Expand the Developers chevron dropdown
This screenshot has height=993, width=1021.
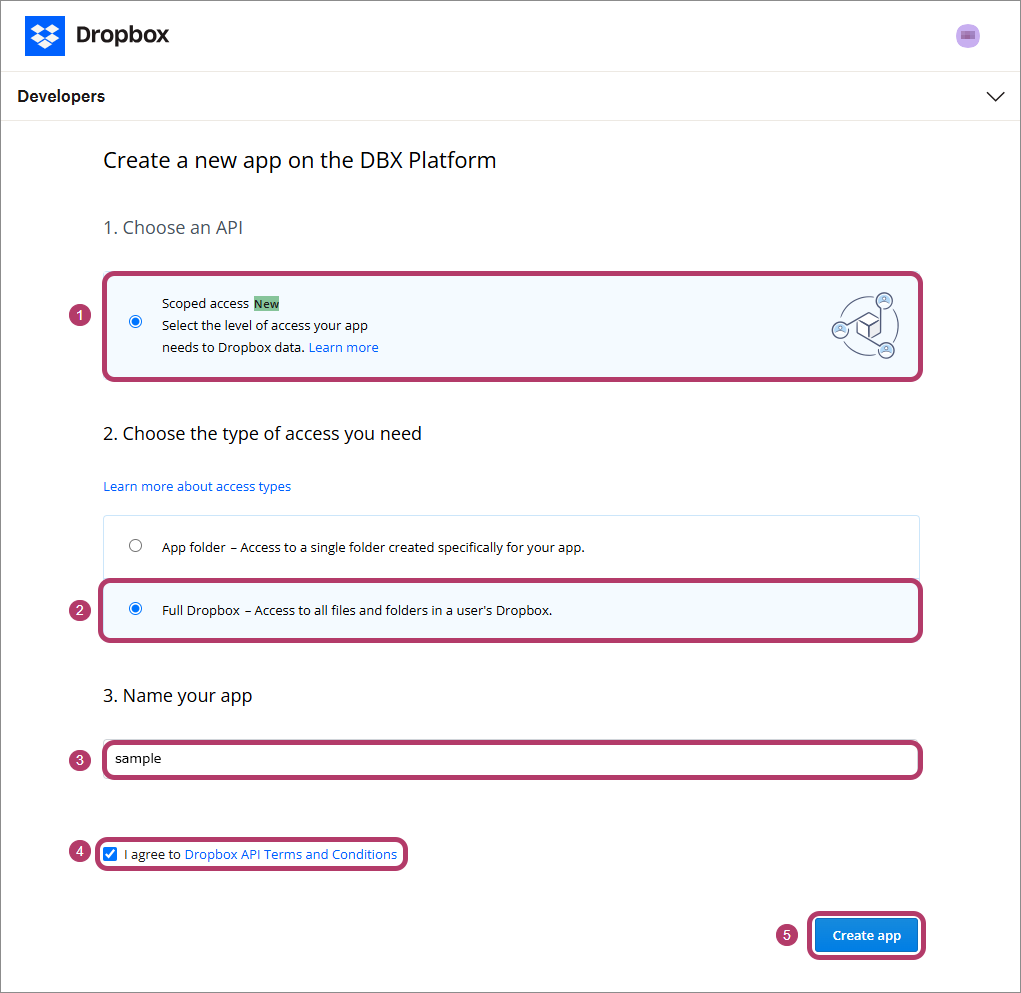(995, 97)
